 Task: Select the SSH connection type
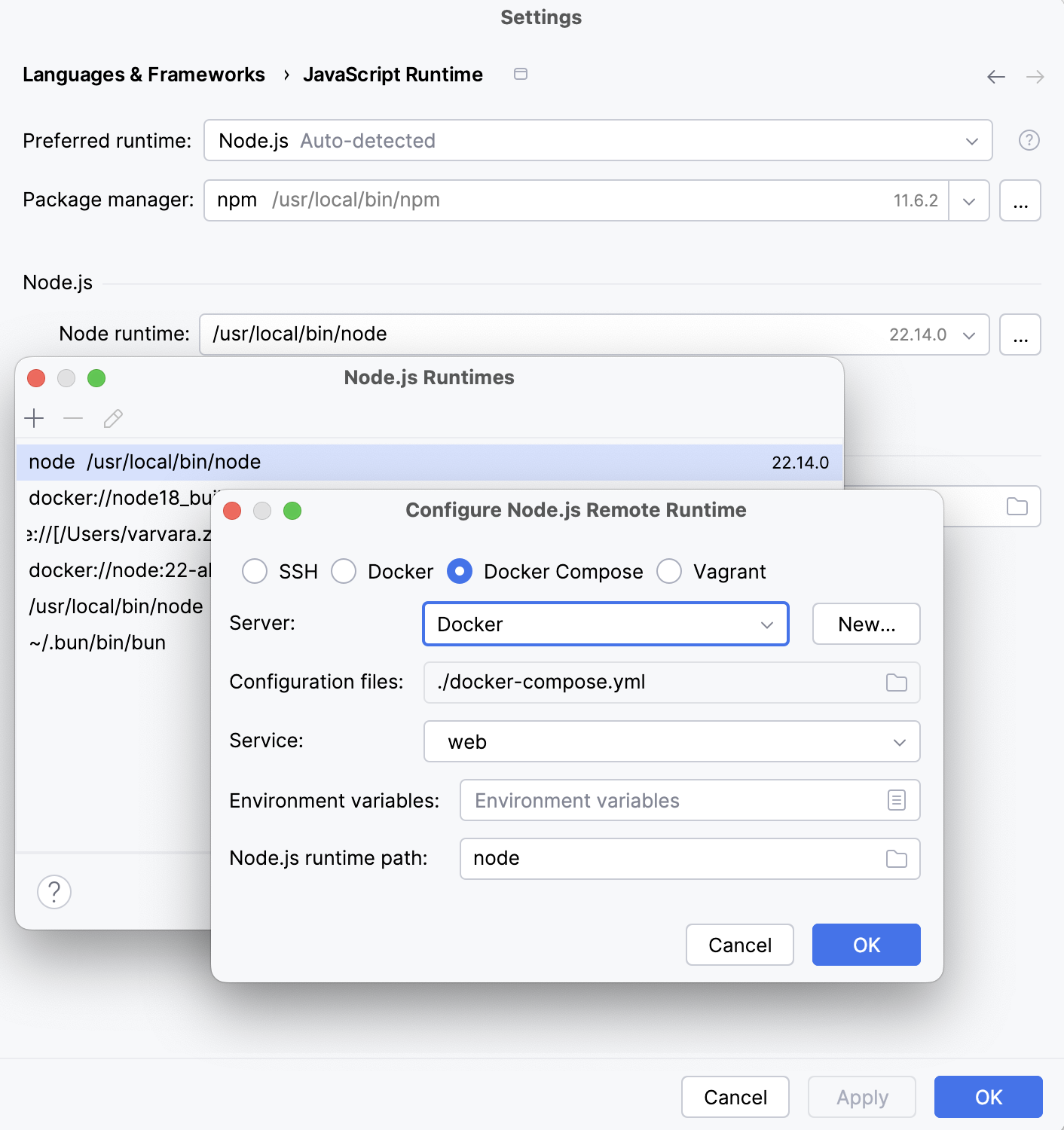tap(255, 571)
